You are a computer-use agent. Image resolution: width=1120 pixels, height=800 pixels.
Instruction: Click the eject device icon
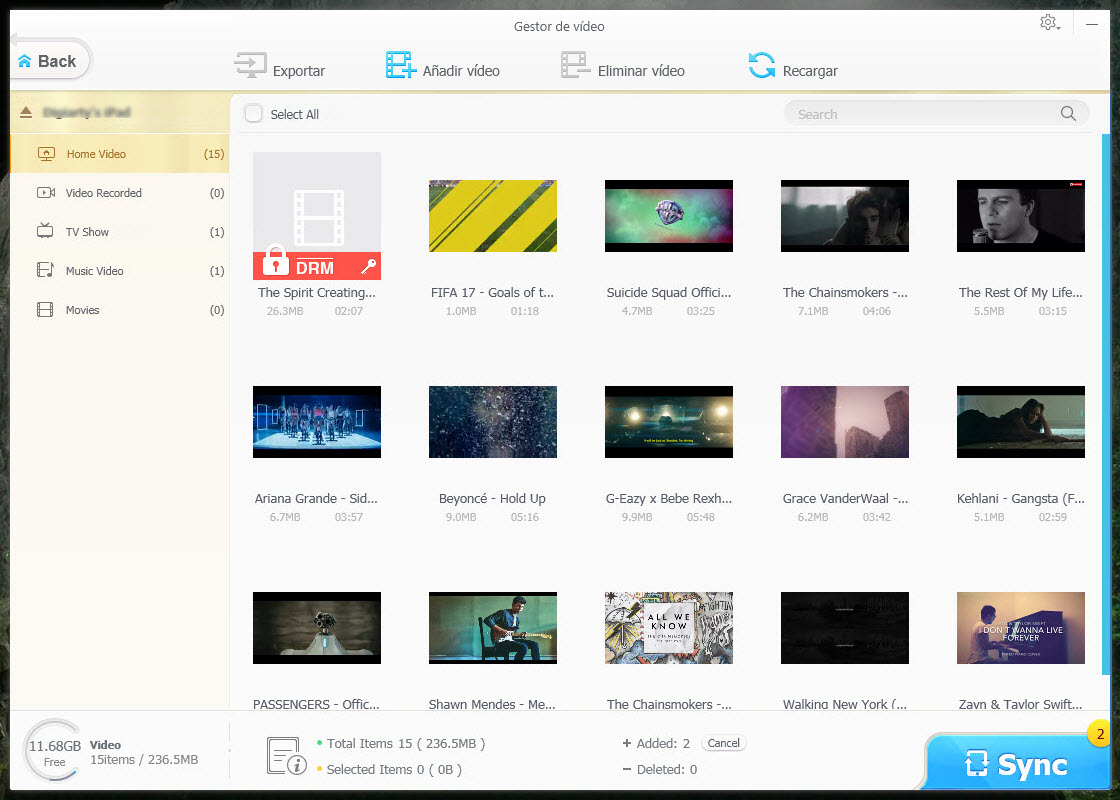click(26, 112)
